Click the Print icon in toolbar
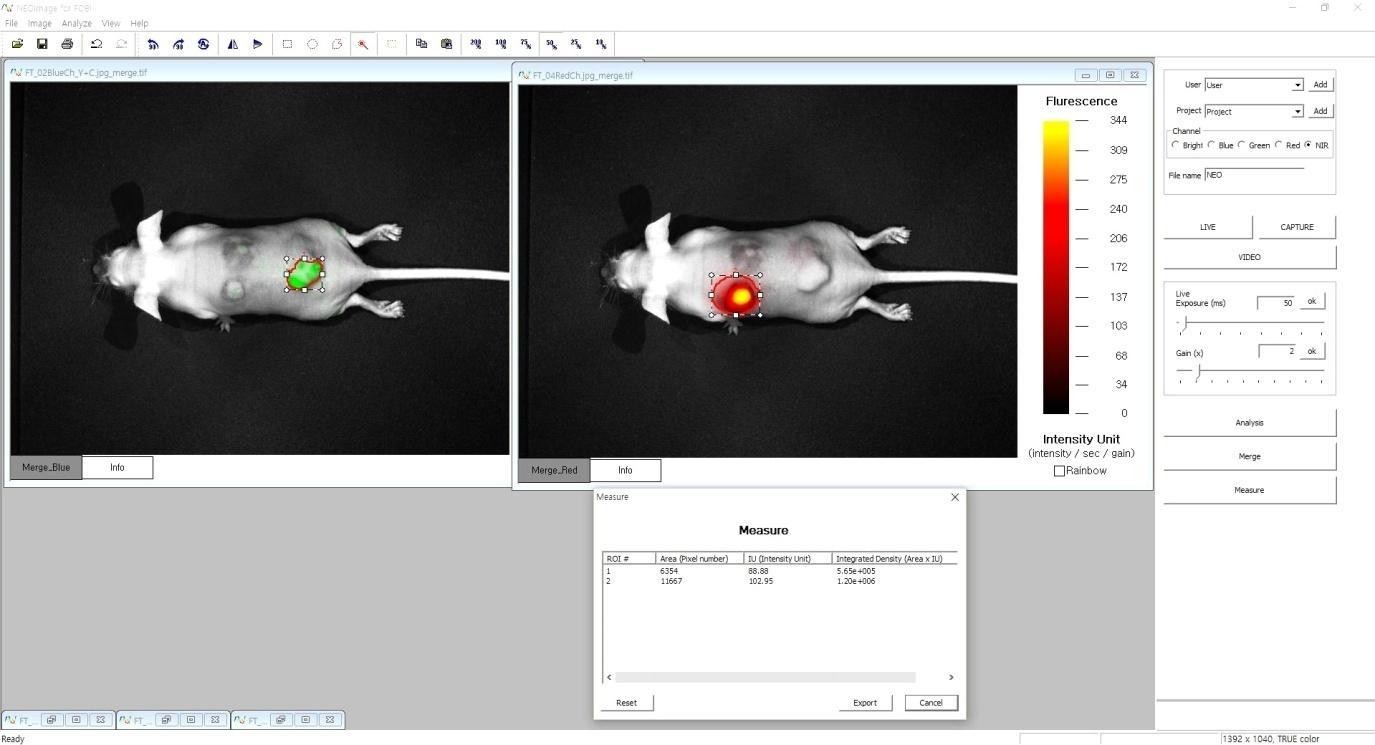Viewport: 1375px width, 745px height. (67, 44)
